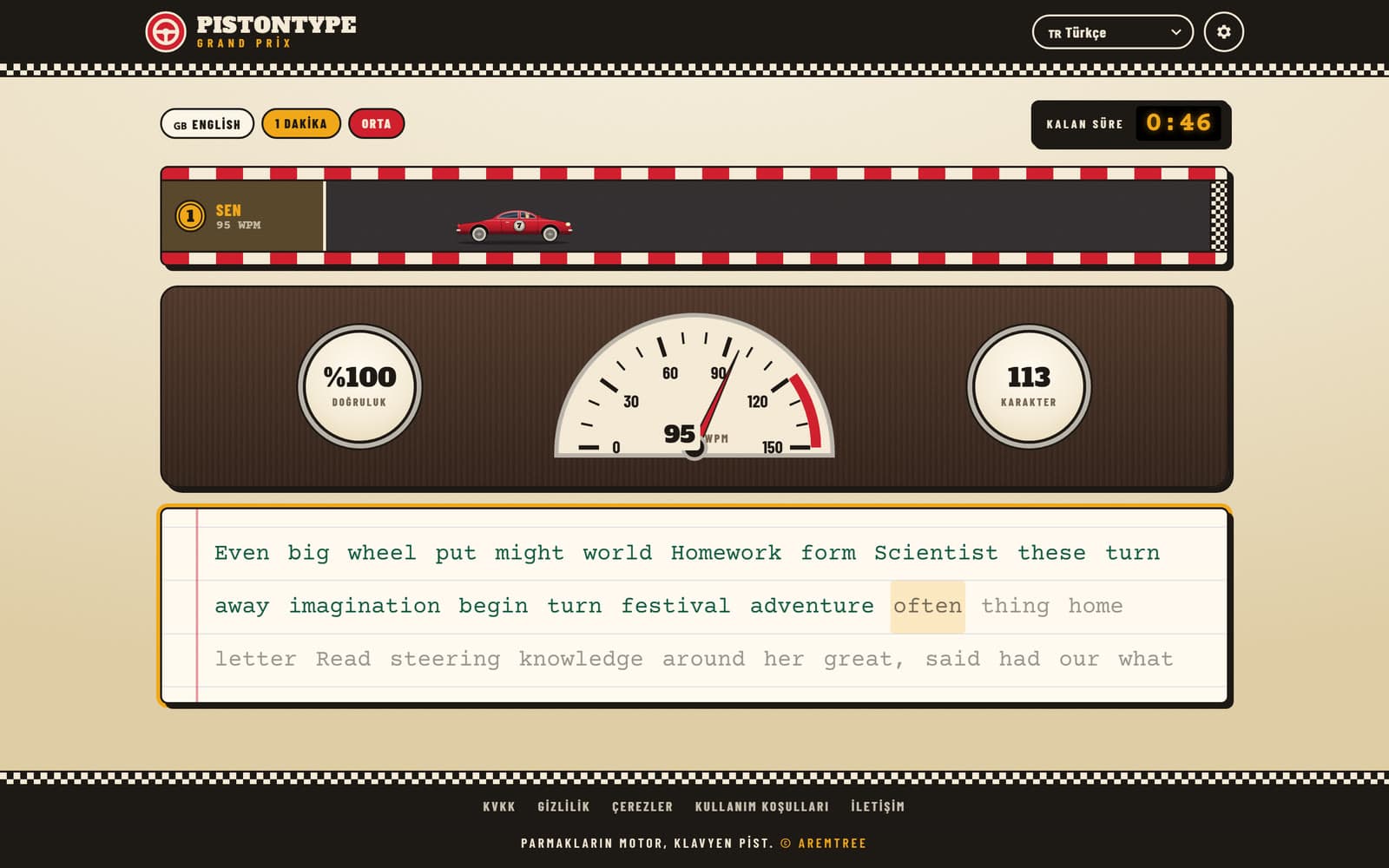Click the word "knowledge" in the text
The width and height of the screenshot is (1389, 868).
click(581, 660)
